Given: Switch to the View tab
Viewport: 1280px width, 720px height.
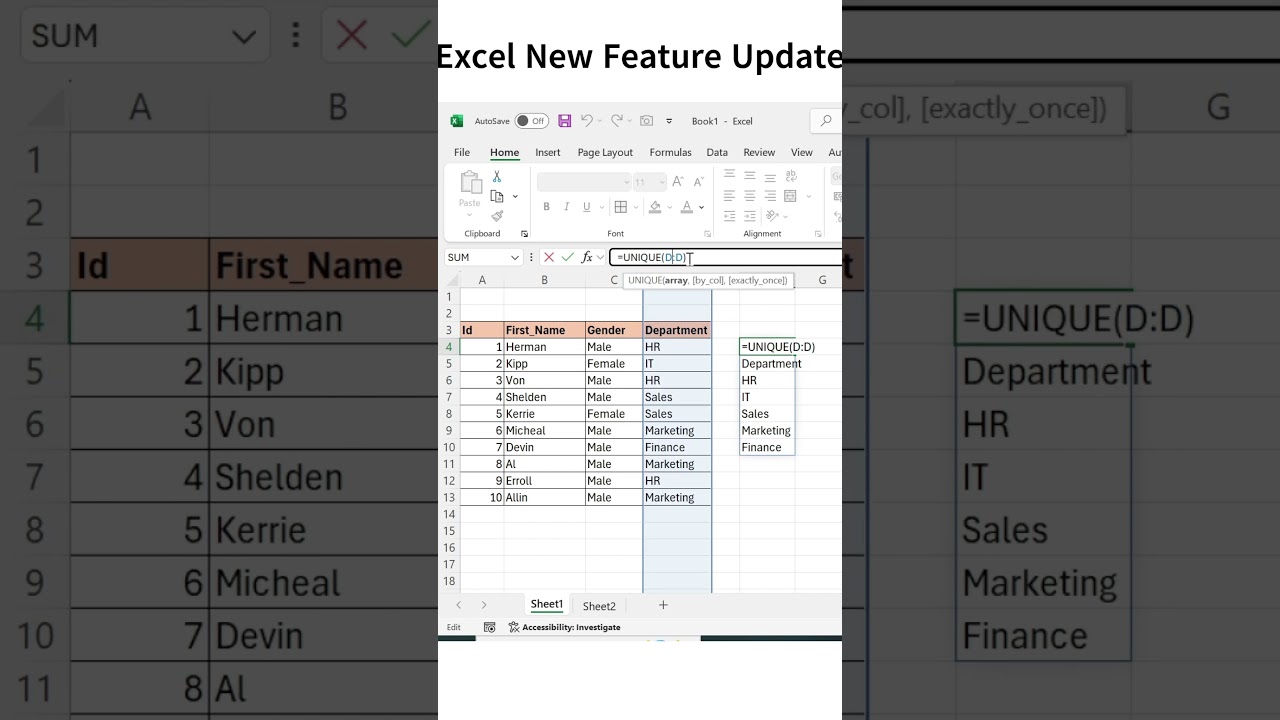Looking at the screenshot, I should [802, 153].
